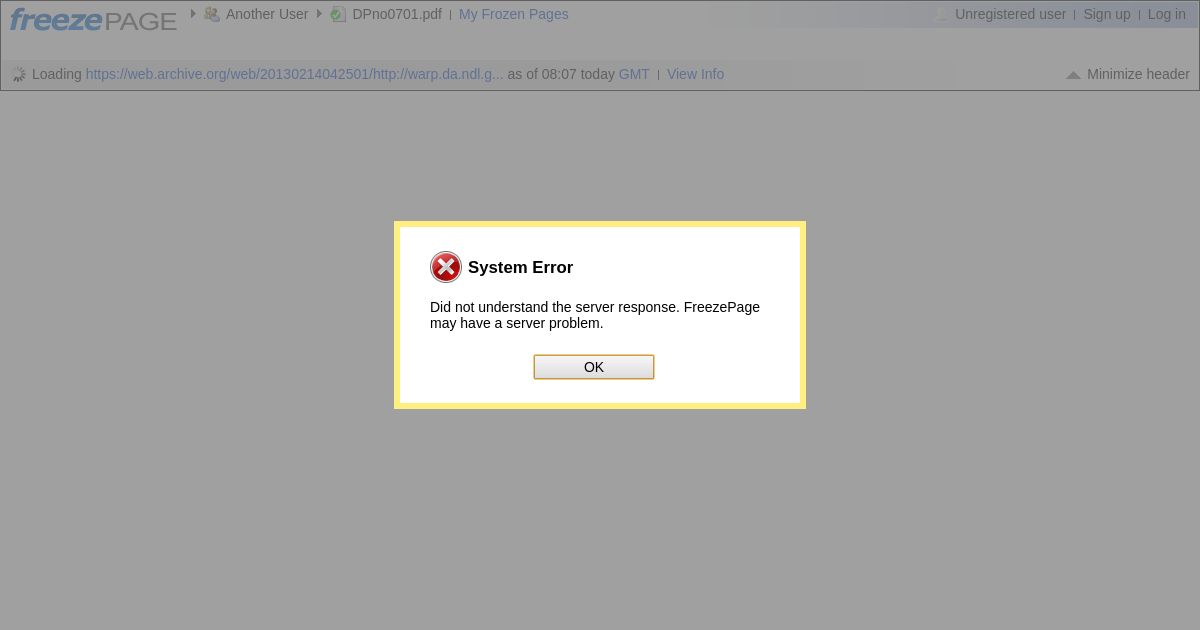The height and width of the screenshot is (630, 1200).
Task: Click the DPno0701.pdf breadcrumb
Action: point(397,14)
